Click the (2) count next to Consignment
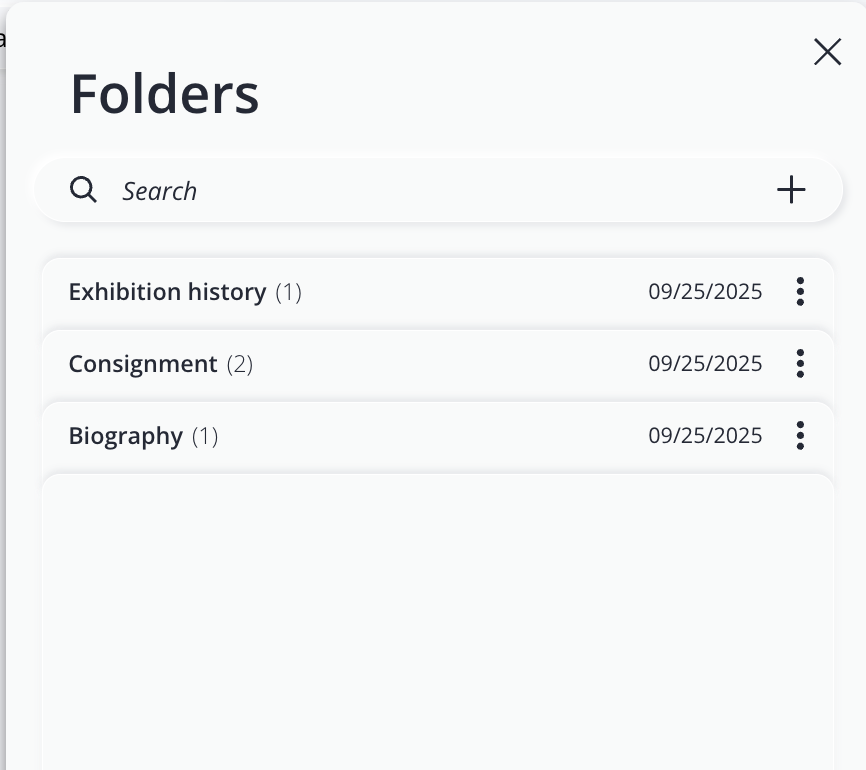Viewport: 866px width, 770px height. click(240, 364)
